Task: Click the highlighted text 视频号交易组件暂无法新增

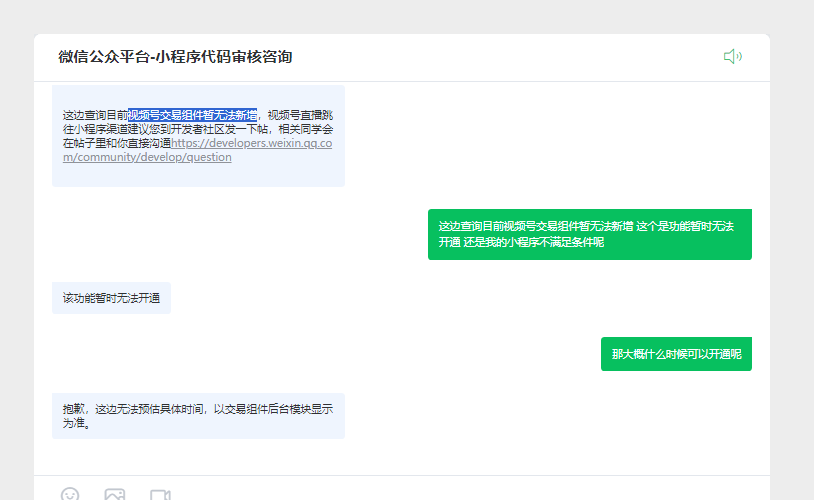Action: coord(193,115)
